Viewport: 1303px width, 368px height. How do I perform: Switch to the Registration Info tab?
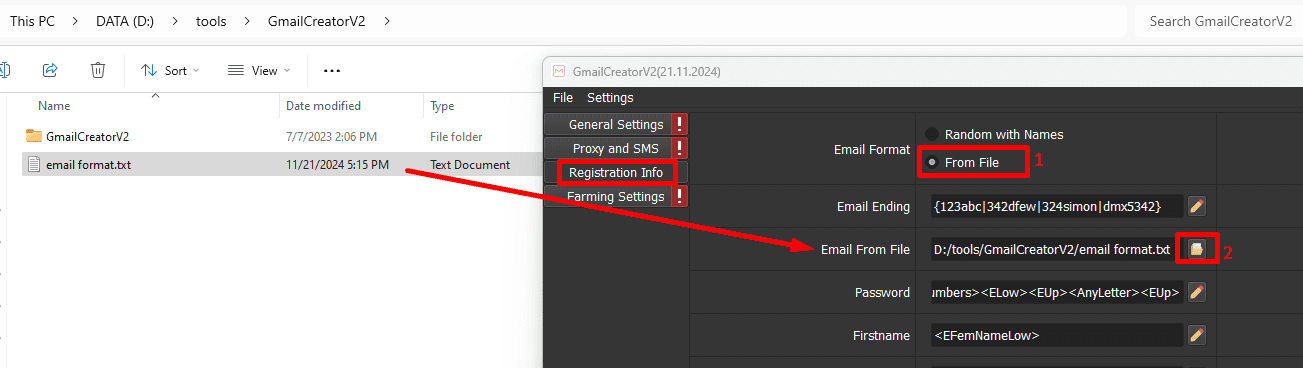(616, 173)
